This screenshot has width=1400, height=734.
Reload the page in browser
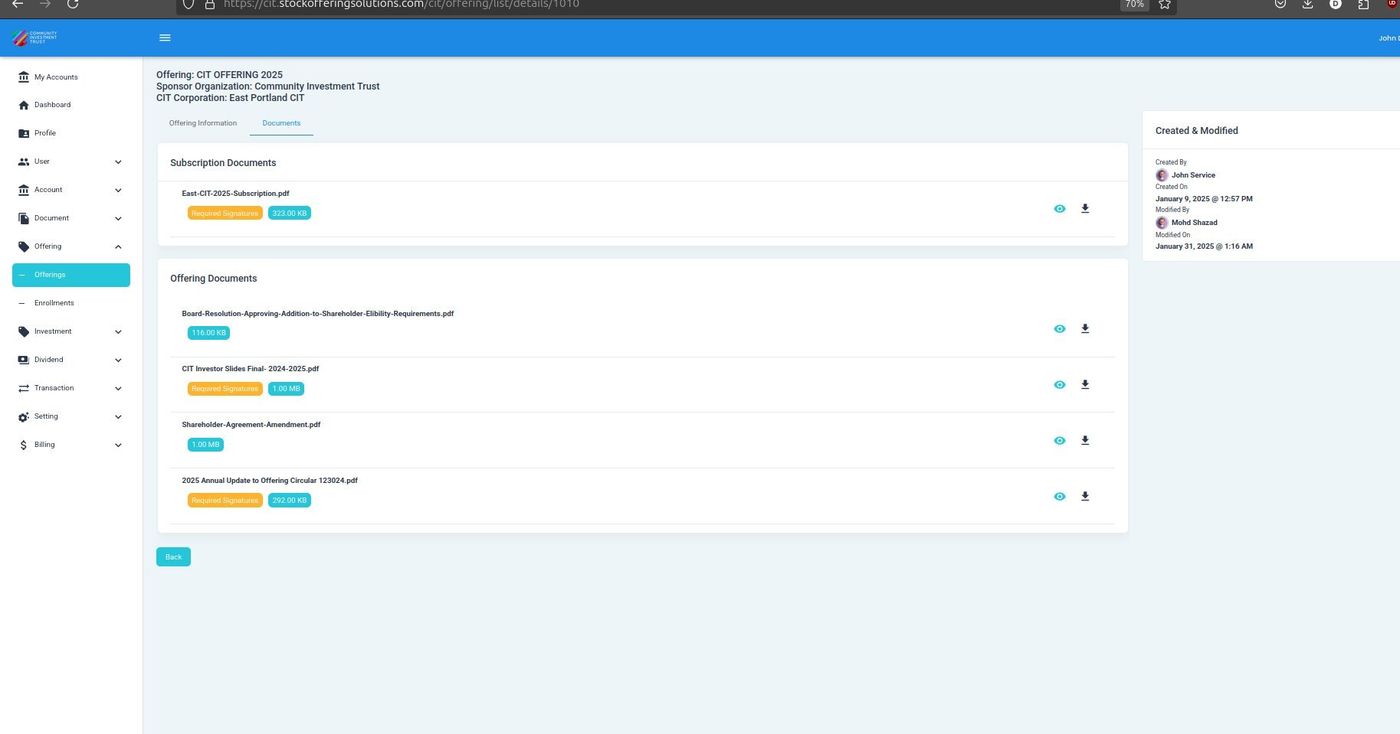point(72,4)
